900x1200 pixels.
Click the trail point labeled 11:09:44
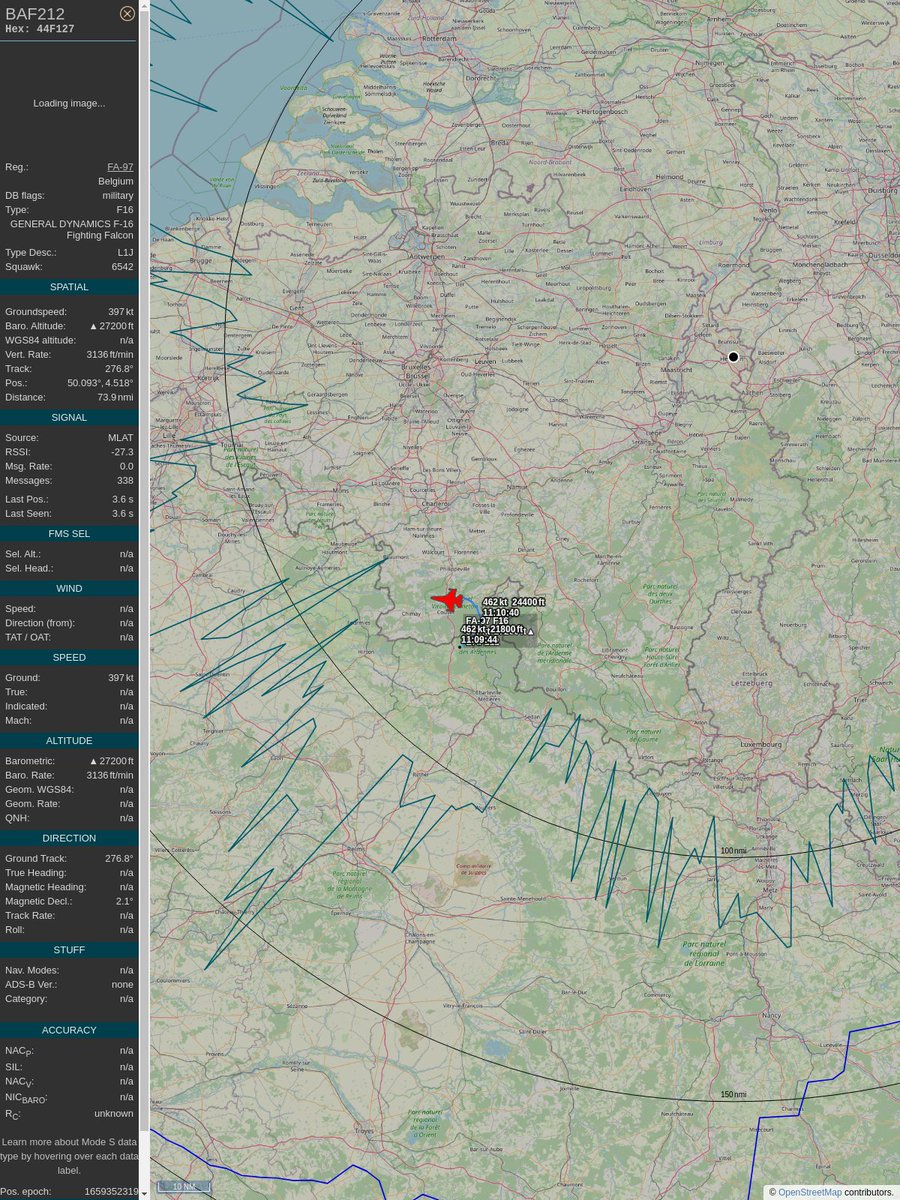tap(460, 647)
